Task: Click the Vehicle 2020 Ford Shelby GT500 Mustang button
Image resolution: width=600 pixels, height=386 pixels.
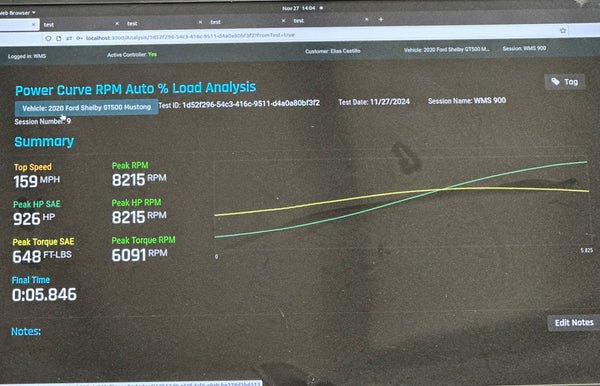Action: pos(86,108)
